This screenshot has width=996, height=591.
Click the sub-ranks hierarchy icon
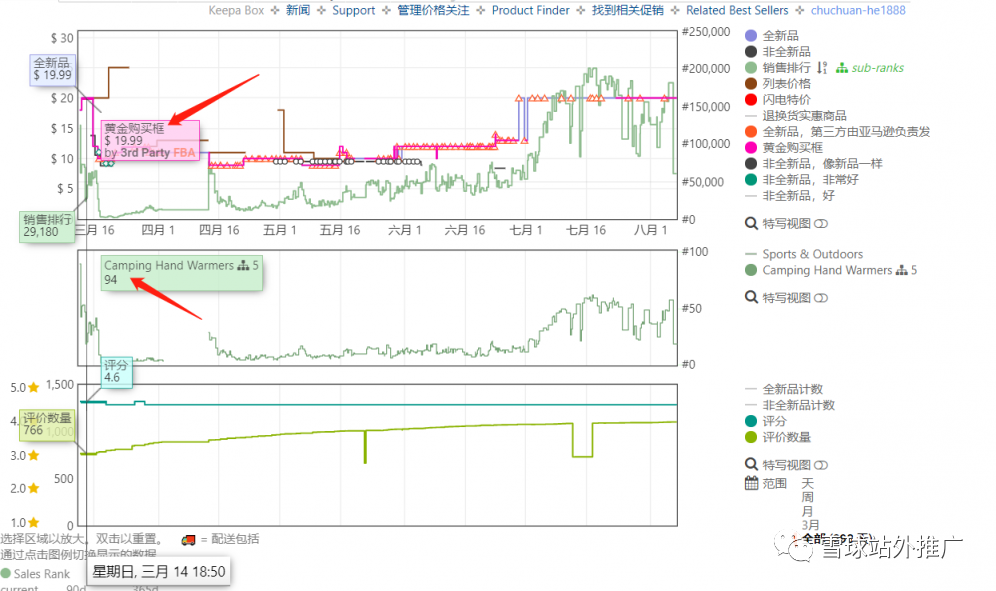point(842,68)
